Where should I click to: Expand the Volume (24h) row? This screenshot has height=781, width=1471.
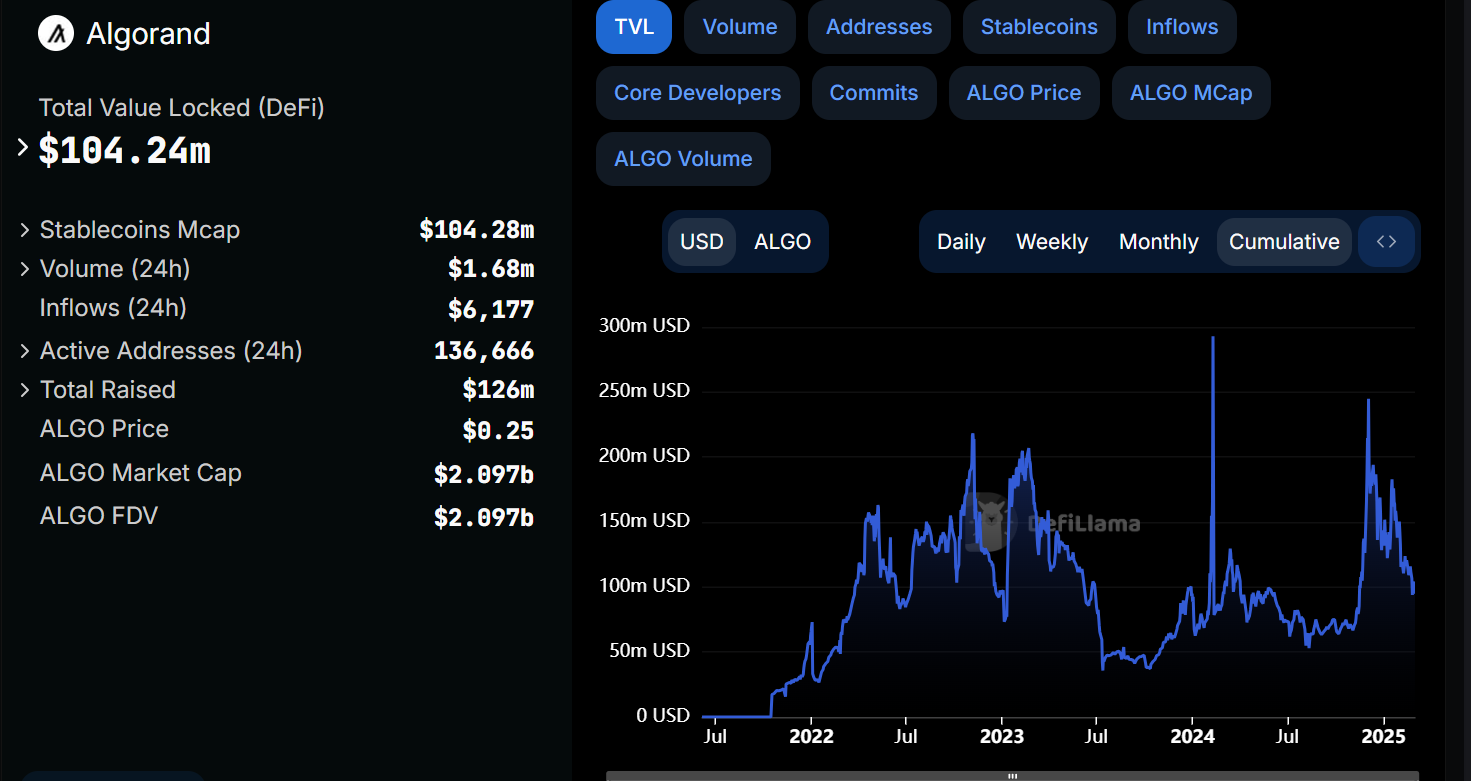coord(25,269)
